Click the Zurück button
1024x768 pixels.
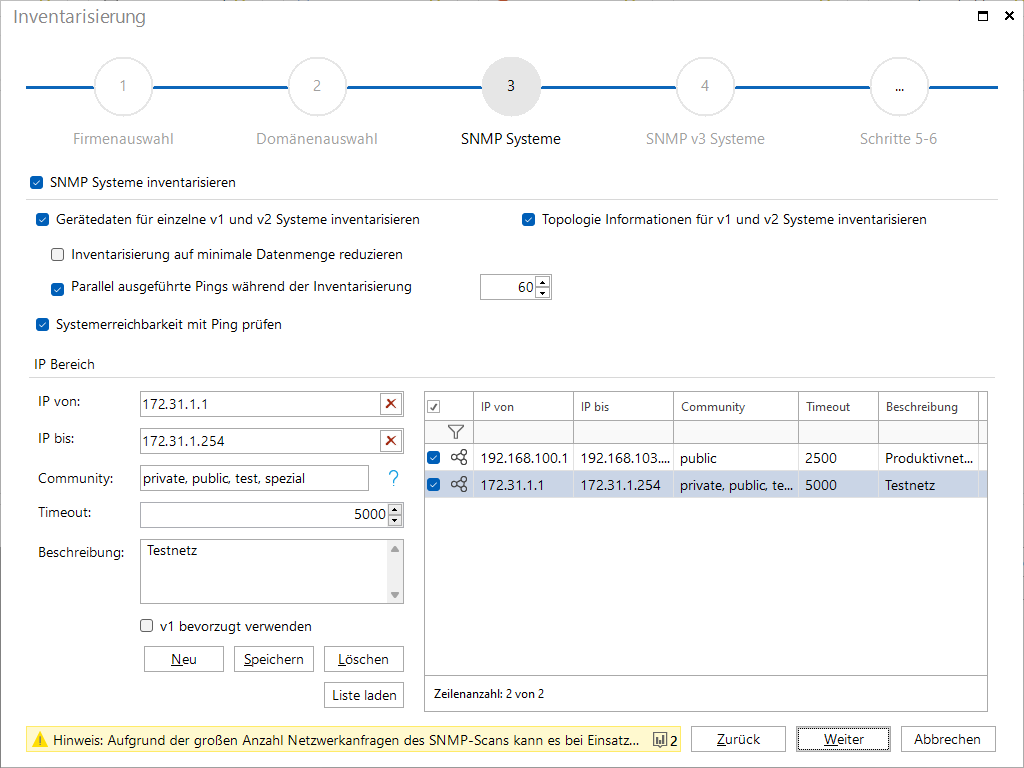pos(738,739)
